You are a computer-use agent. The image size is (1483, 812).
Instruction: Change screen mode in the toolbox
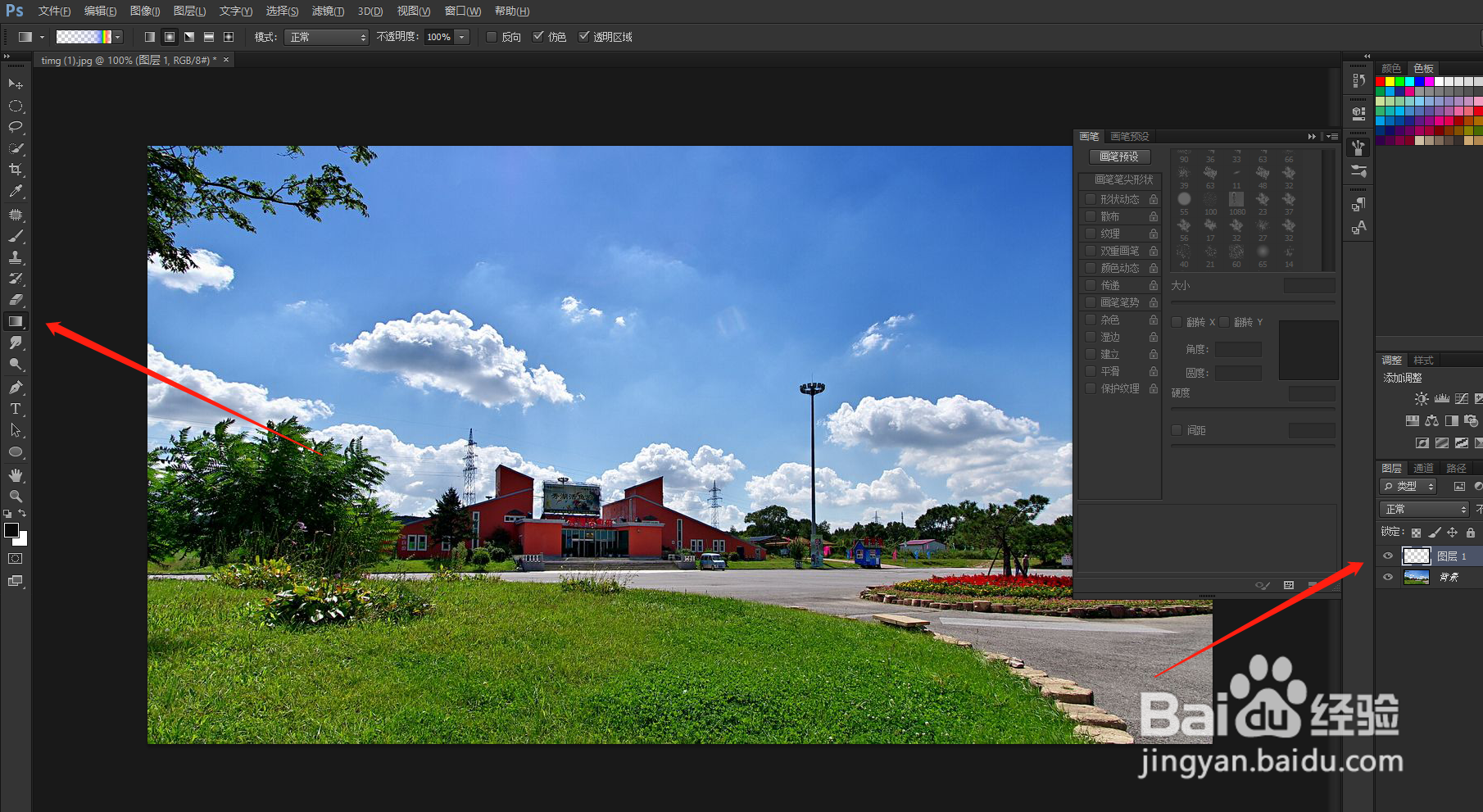16,581
